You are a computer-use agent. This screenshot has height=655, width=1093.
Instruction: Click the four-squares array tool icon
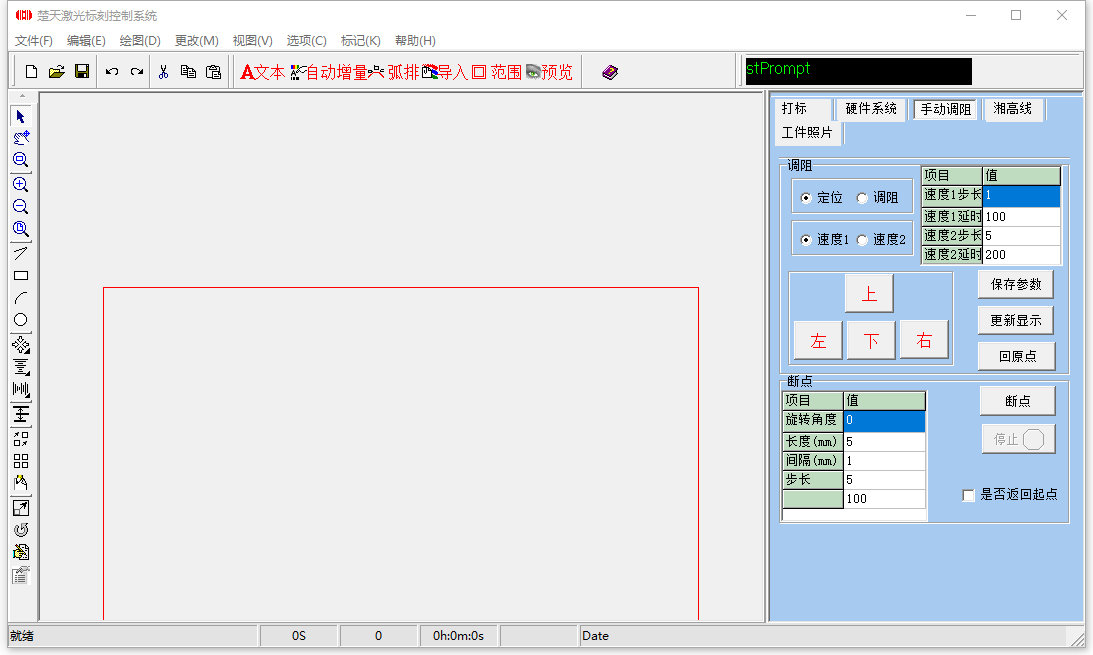click(21, 461)
